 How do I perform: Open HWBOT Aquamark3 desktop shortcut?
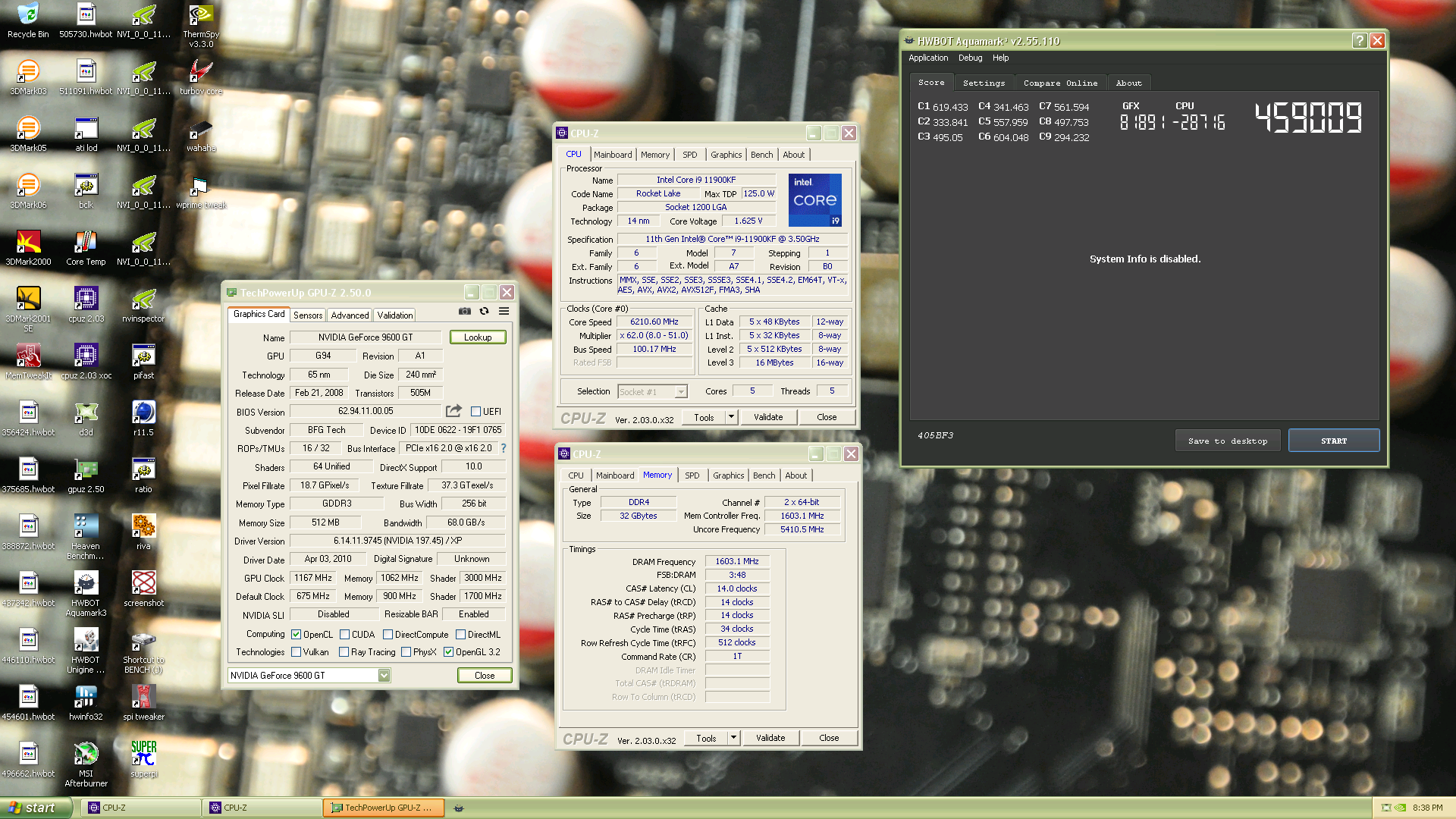click(x=86, y=594)
